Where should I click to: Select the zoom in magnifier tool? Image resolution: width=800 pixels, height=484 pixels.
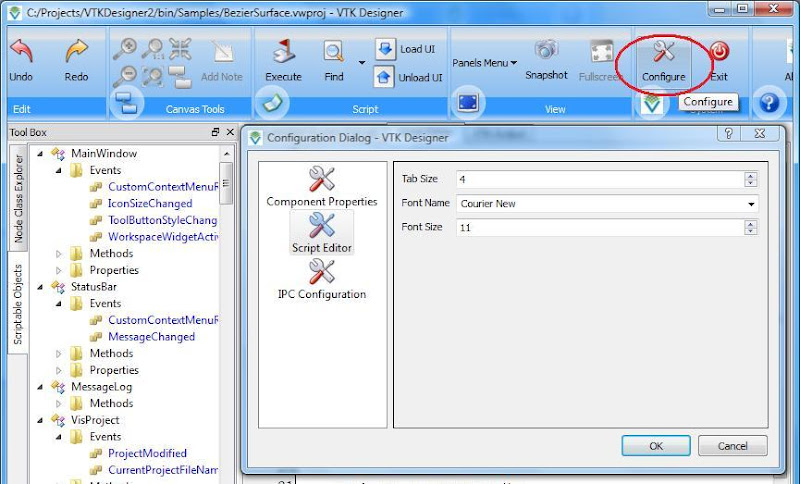pyautogui.click(x=124, y=48)
